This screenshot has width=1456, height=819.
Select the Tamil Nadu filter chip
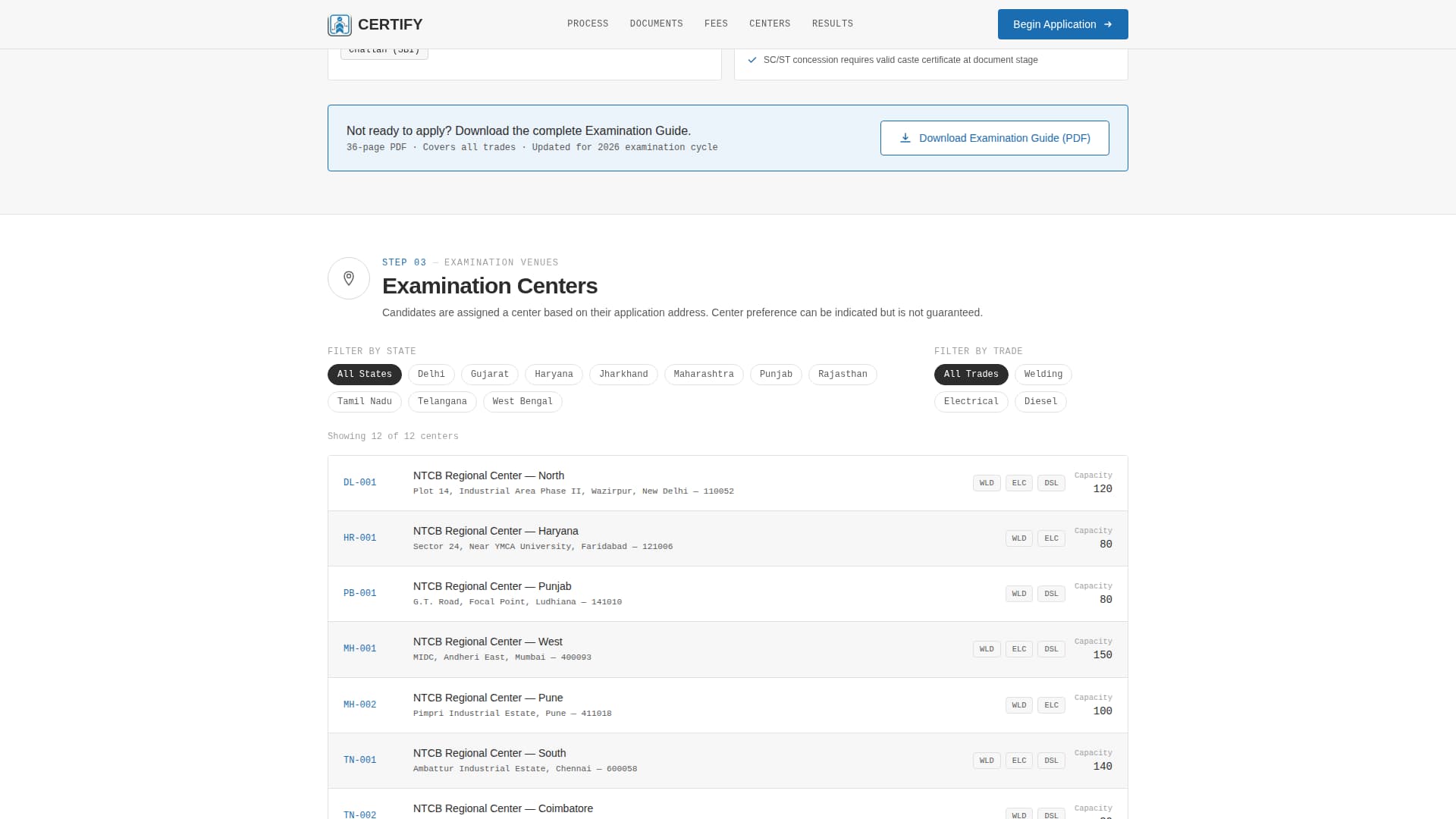[364, 402]
